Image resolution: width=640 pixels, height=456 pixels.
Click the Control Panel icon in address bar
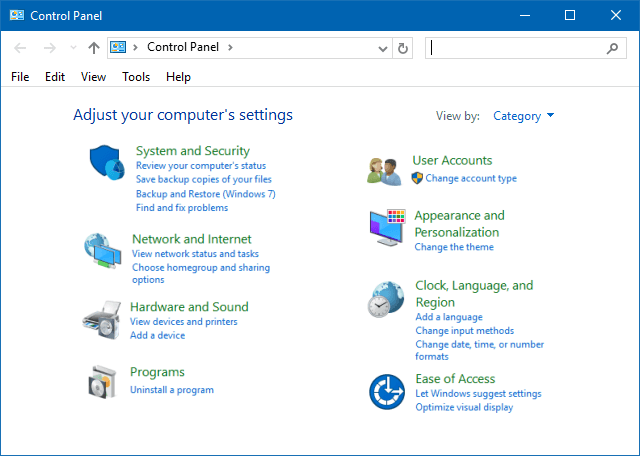[118, 47]
